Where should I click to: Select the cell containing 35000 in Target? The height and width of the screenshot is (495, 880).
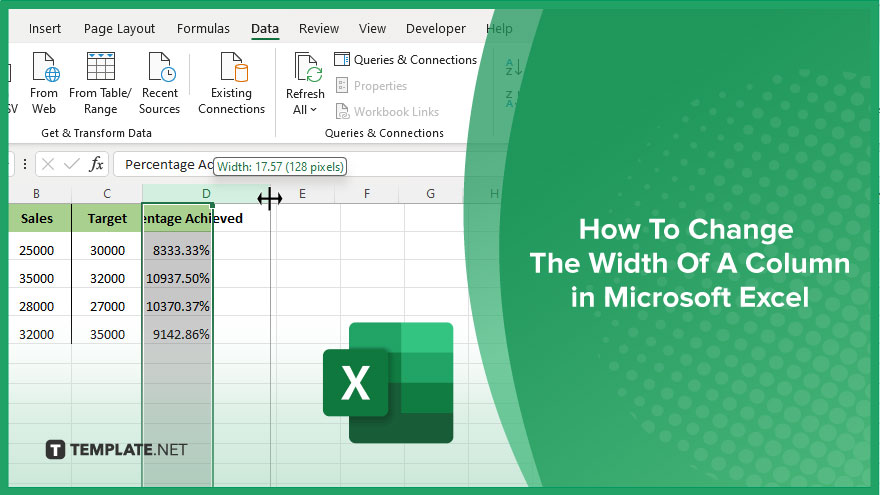tap(107, 334)
